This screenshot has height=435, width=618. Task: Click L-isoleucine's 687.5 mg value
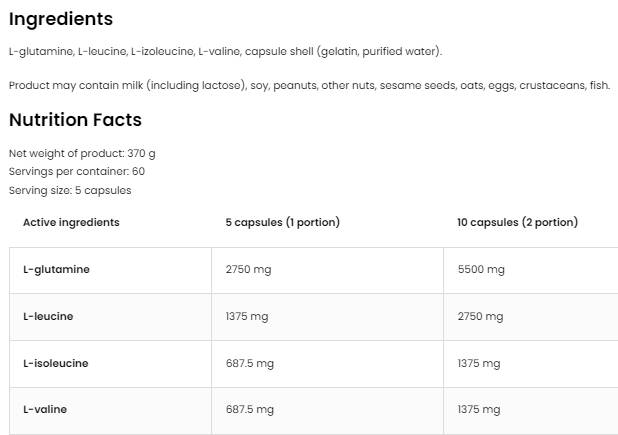coord(250,364)
